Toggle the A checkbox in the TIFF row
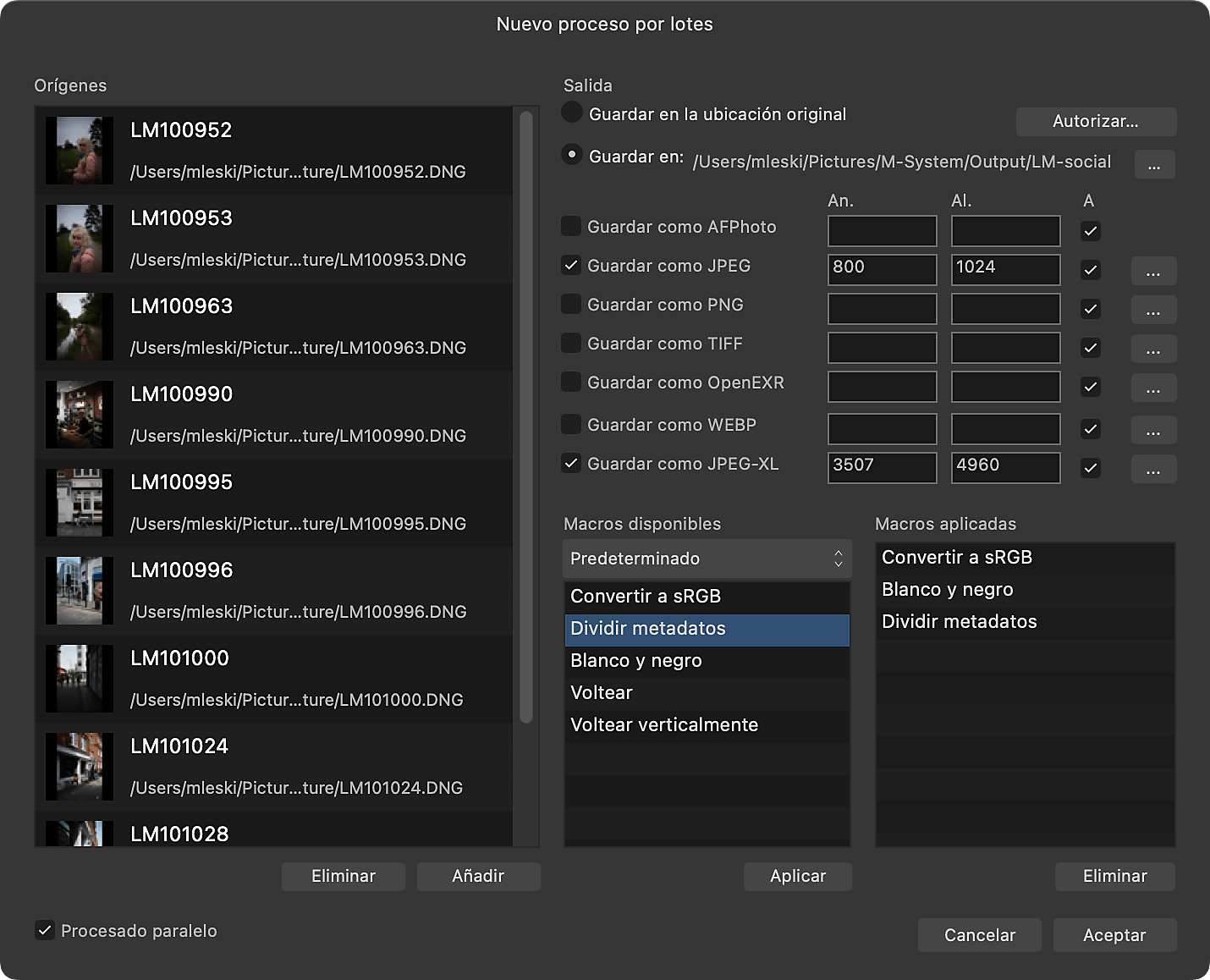1210x980 pixels. tap(1091, 348)
